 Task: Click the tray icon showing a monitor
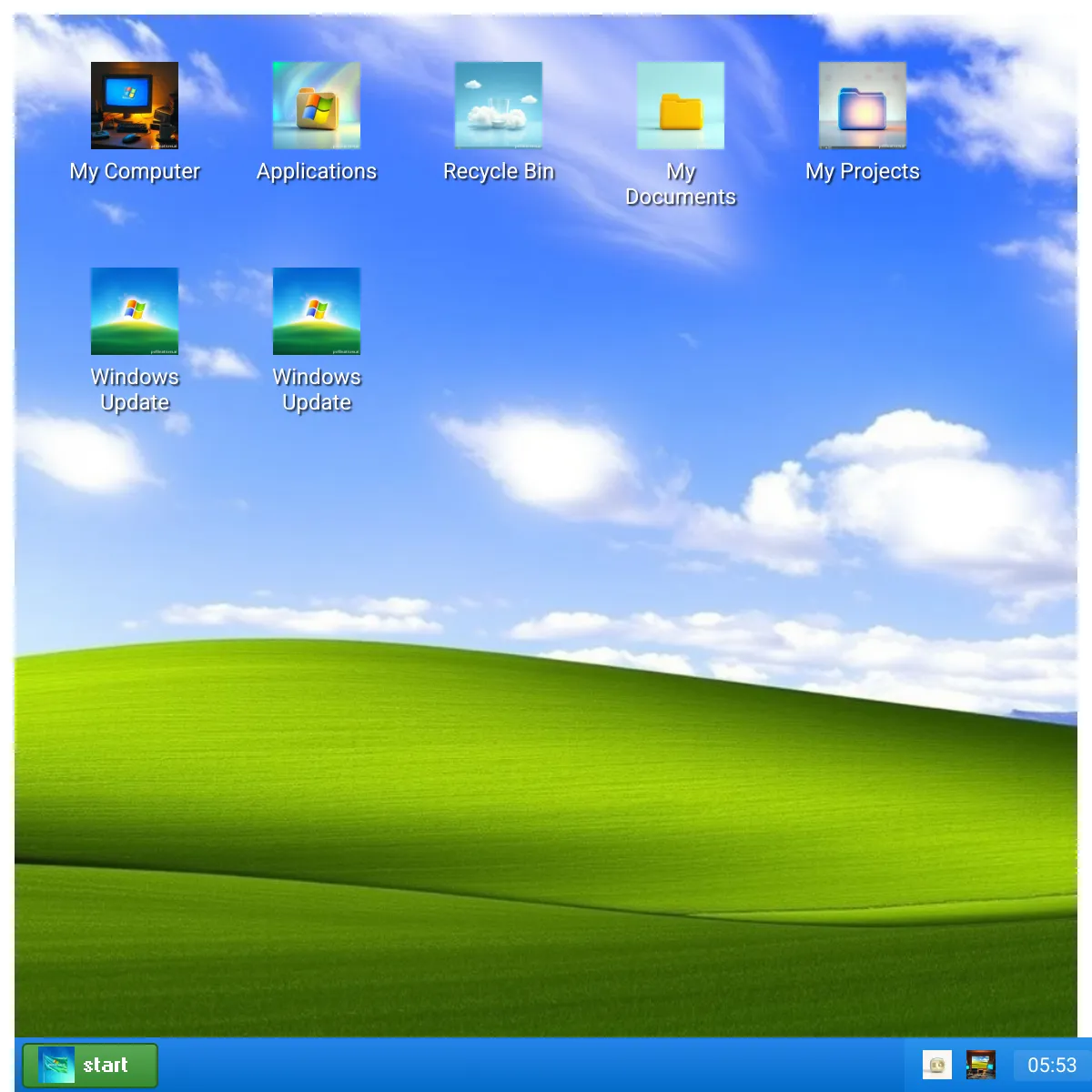981,1065
